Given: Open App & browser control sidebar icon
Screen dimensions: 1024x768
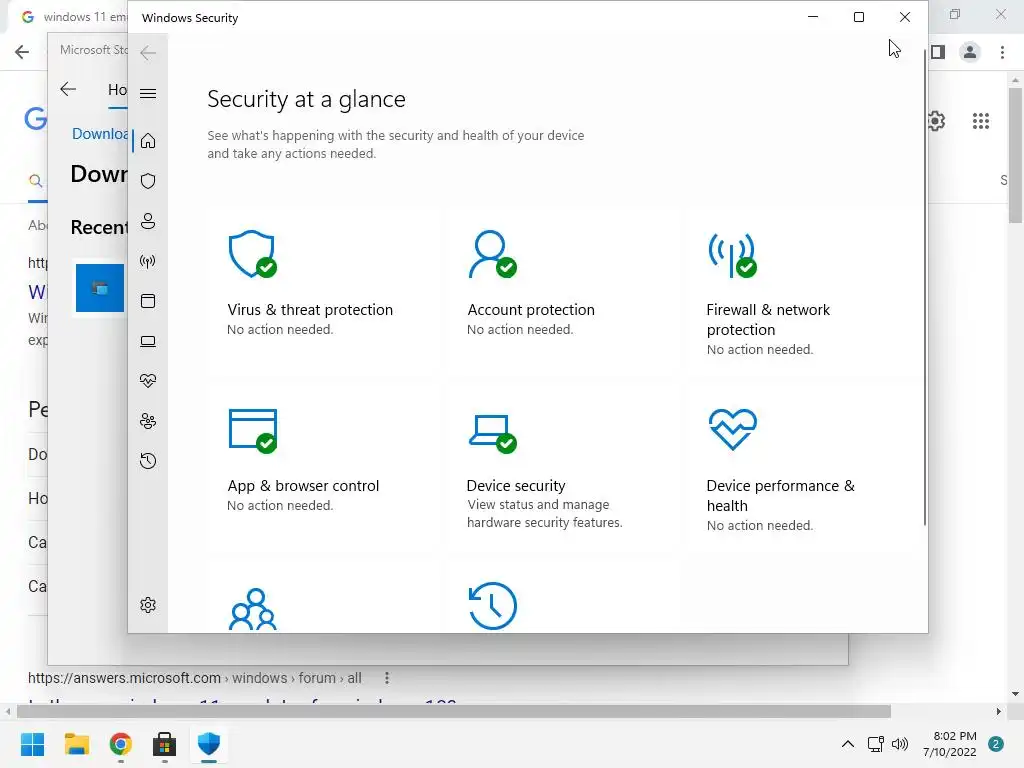Looking at the screenshot, I should 148,301.
